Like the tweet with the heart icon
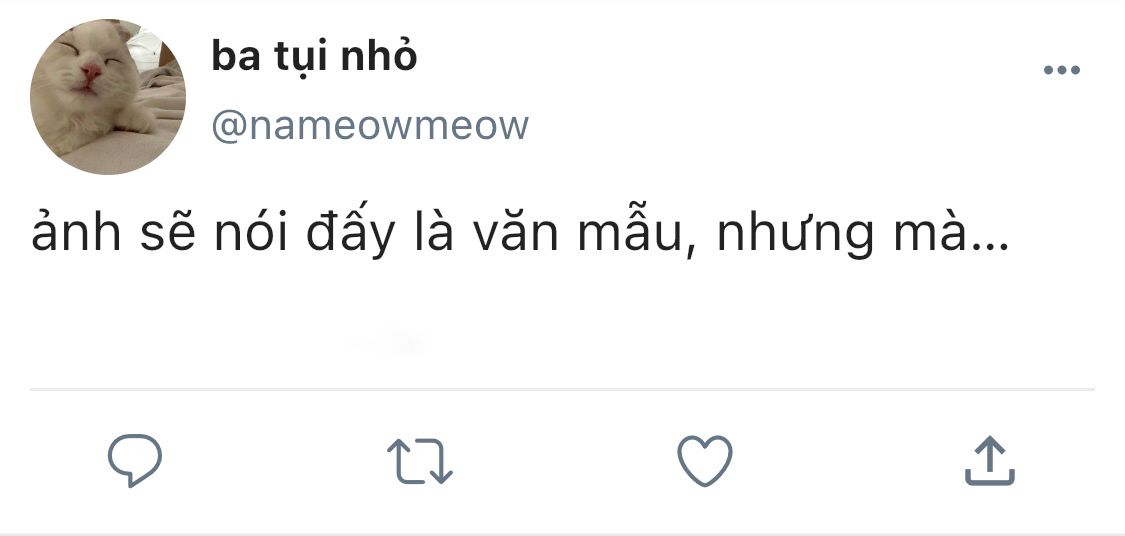The height and width of the screenshot is (536, 1125). click(x=705, y=461)
